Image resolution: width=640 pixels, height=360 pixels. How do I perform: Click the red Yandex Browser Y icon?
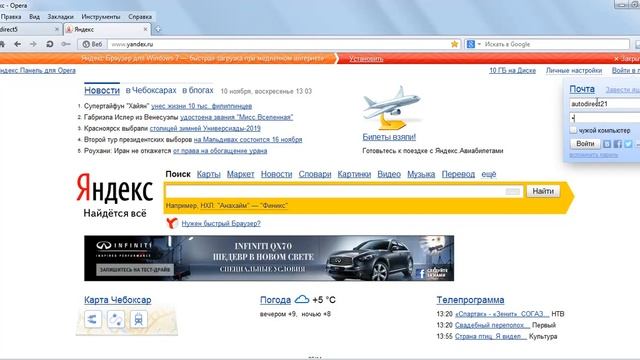(172, 223)
